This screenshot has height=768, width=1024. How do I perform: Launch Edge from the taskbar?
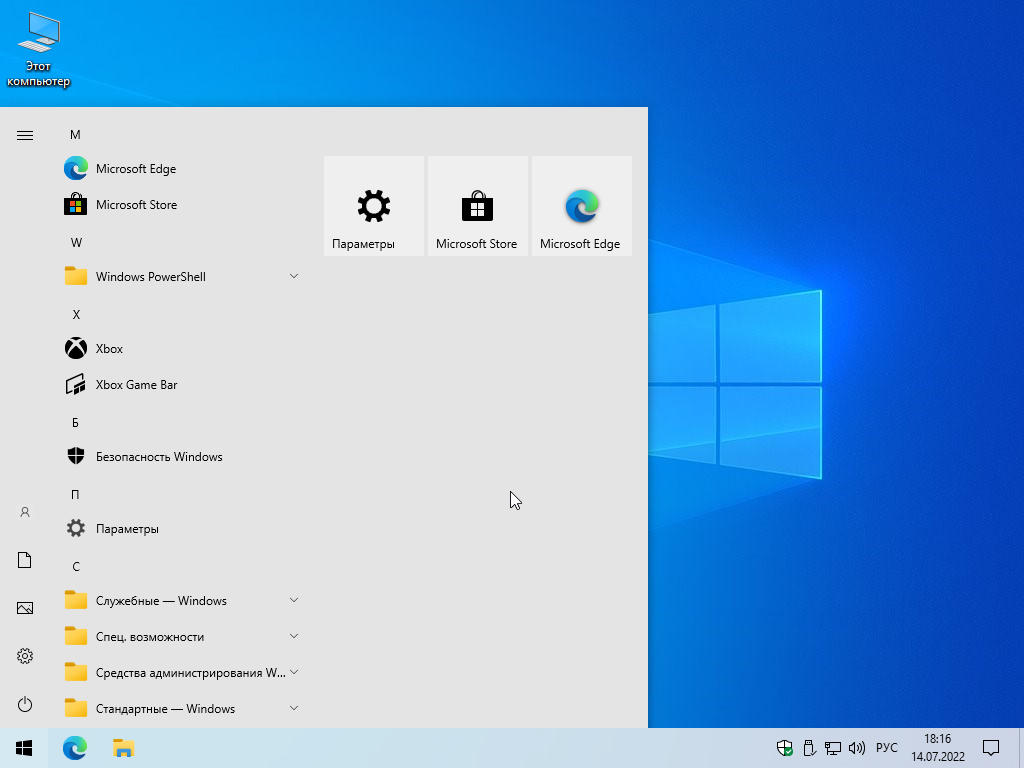click(x=75, y=748)
